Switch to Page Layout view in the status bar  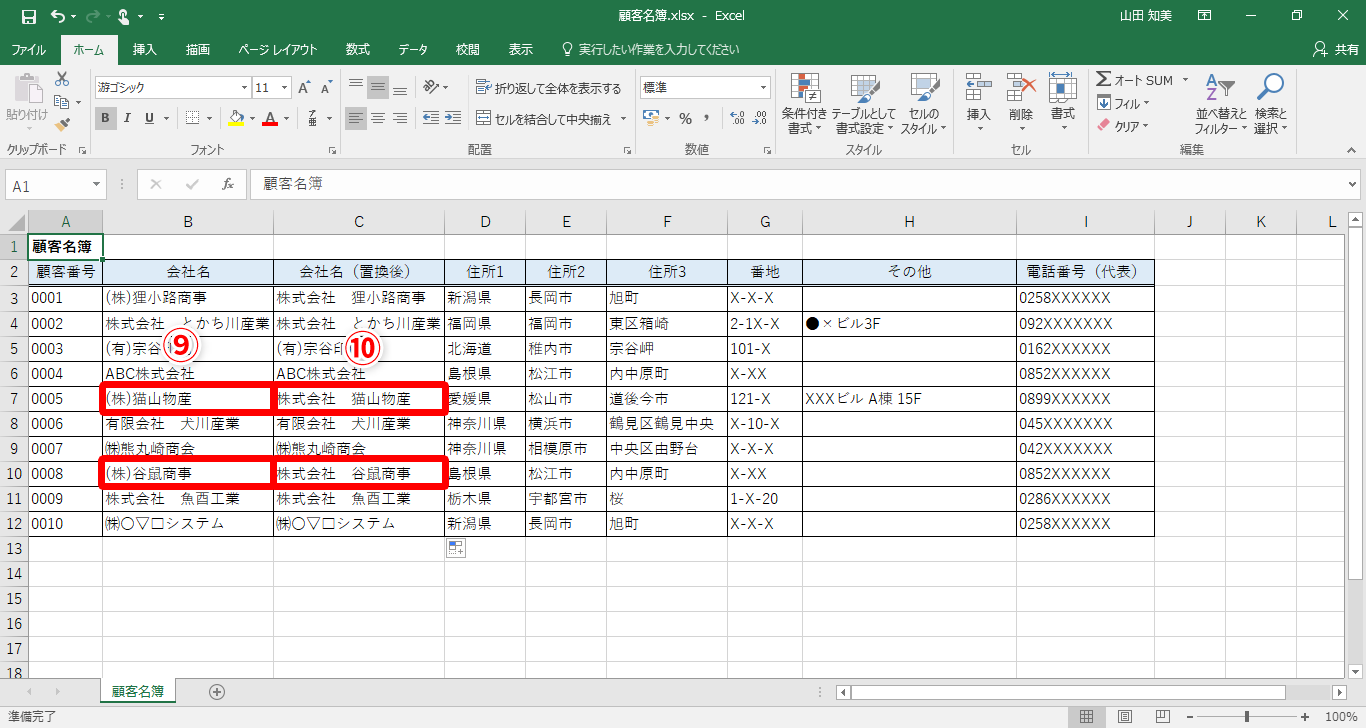[x=1125, y=717]
